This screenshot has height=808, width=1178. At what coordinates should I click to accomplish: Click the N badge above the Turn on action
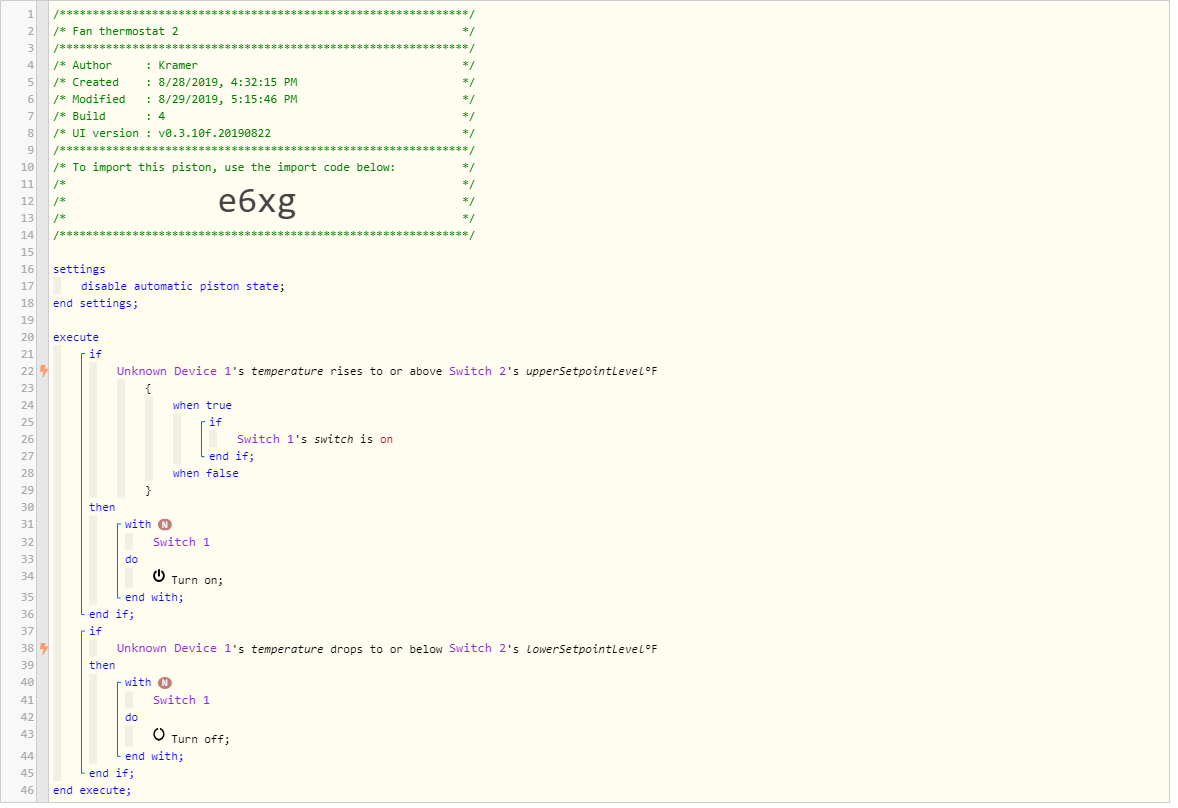click(165, 524)
